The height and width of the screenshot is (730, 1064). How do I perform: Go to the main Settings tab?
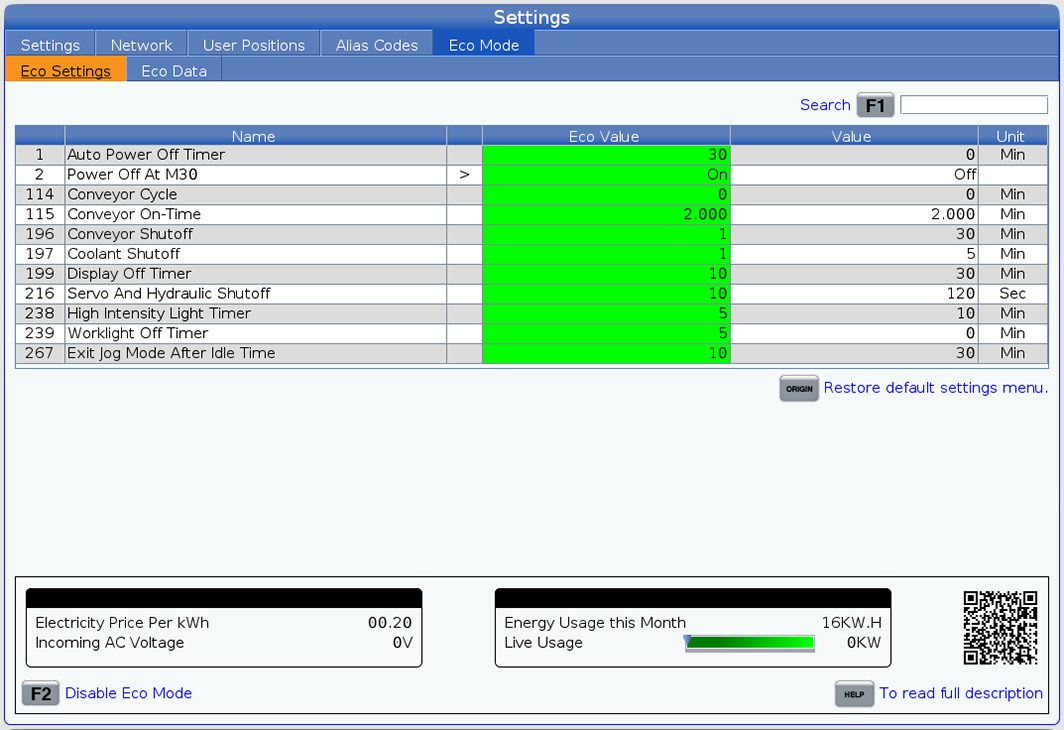(50, 45)
